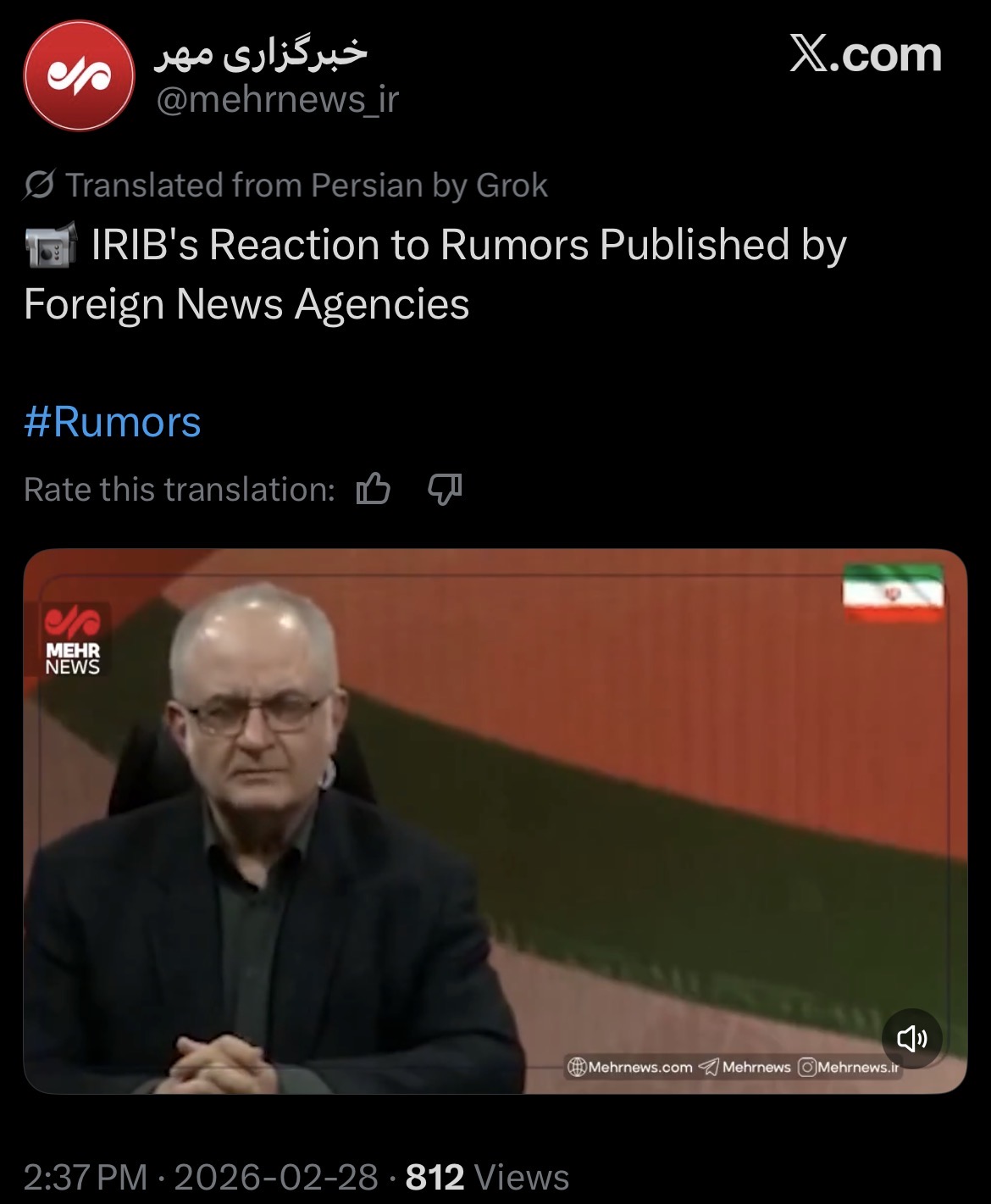This screenshot has width=991, height=1204.
Task: Click the Mehrnews.com watermark in video
Action: [630, 1067]
